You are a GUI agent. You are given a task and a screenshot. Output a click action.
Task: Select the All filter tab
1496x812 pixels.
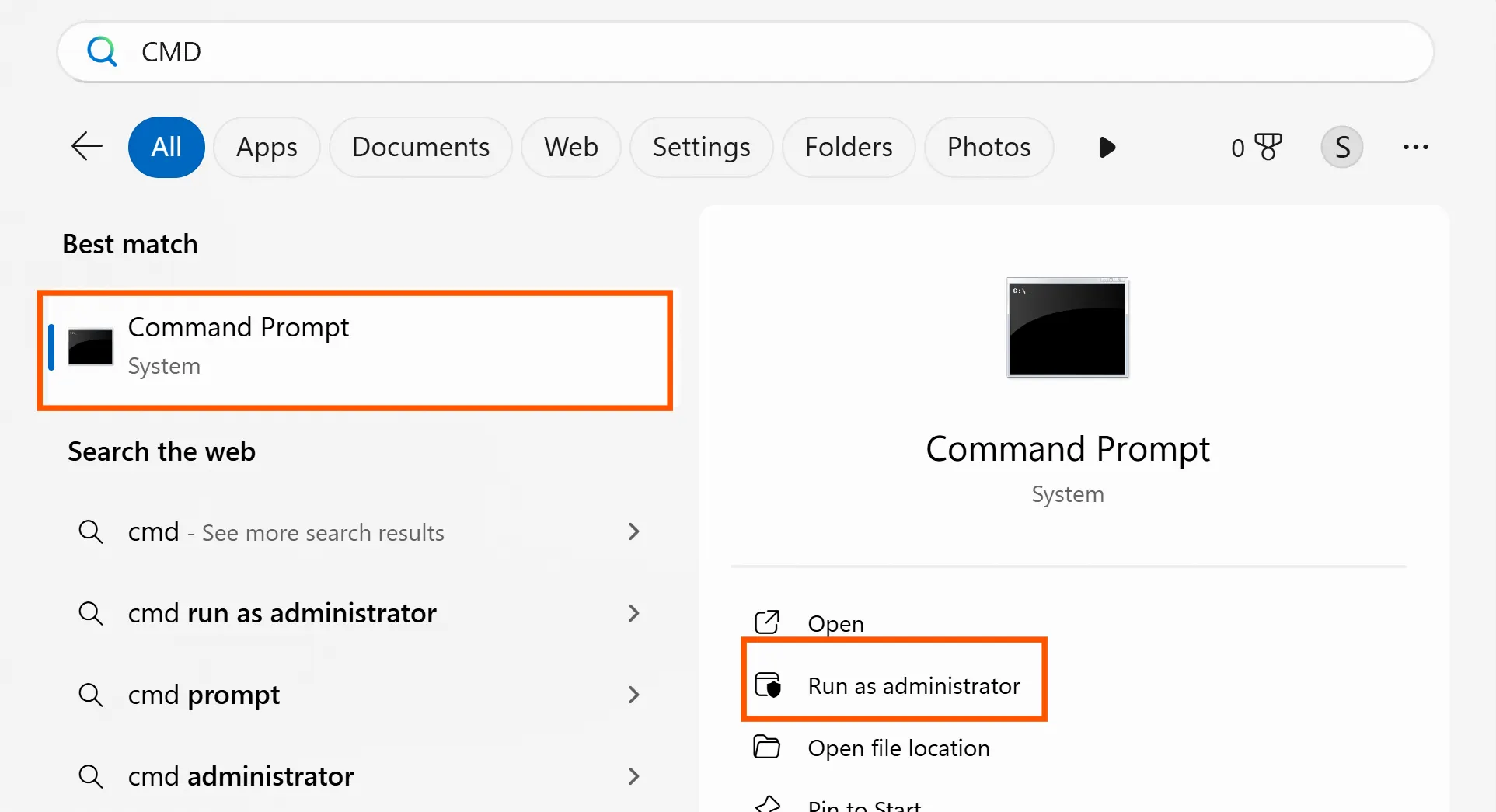(x=166, y=147)
